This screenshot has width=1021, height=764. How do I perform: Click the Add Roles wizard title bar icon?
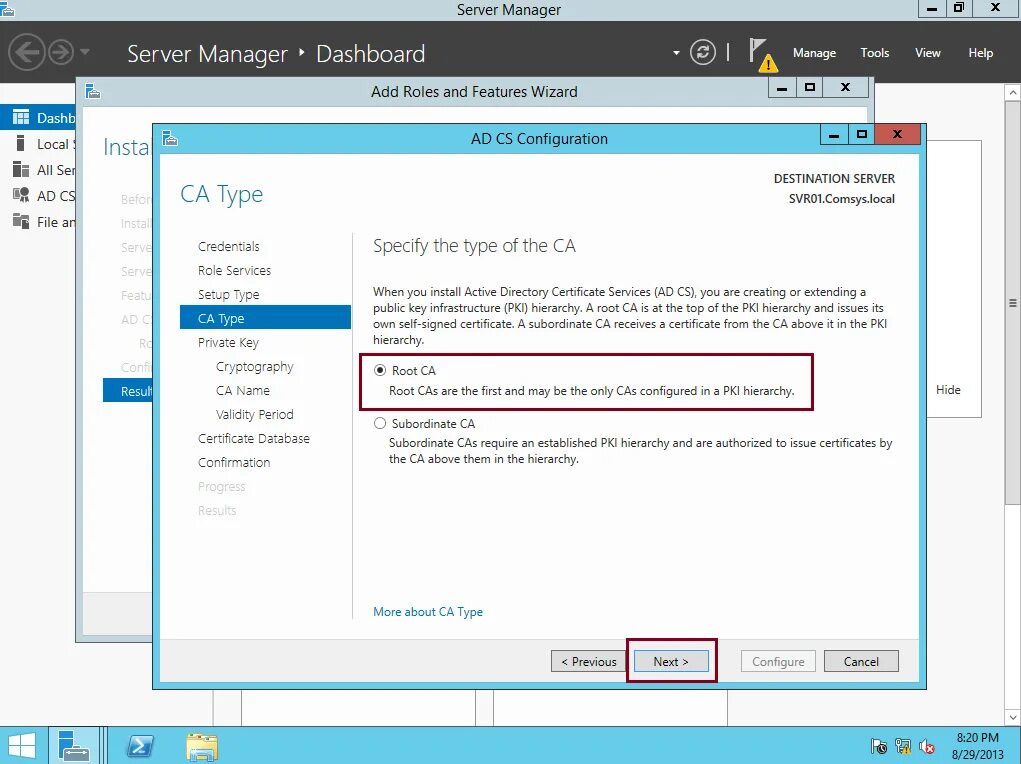[x=93, y=91]
